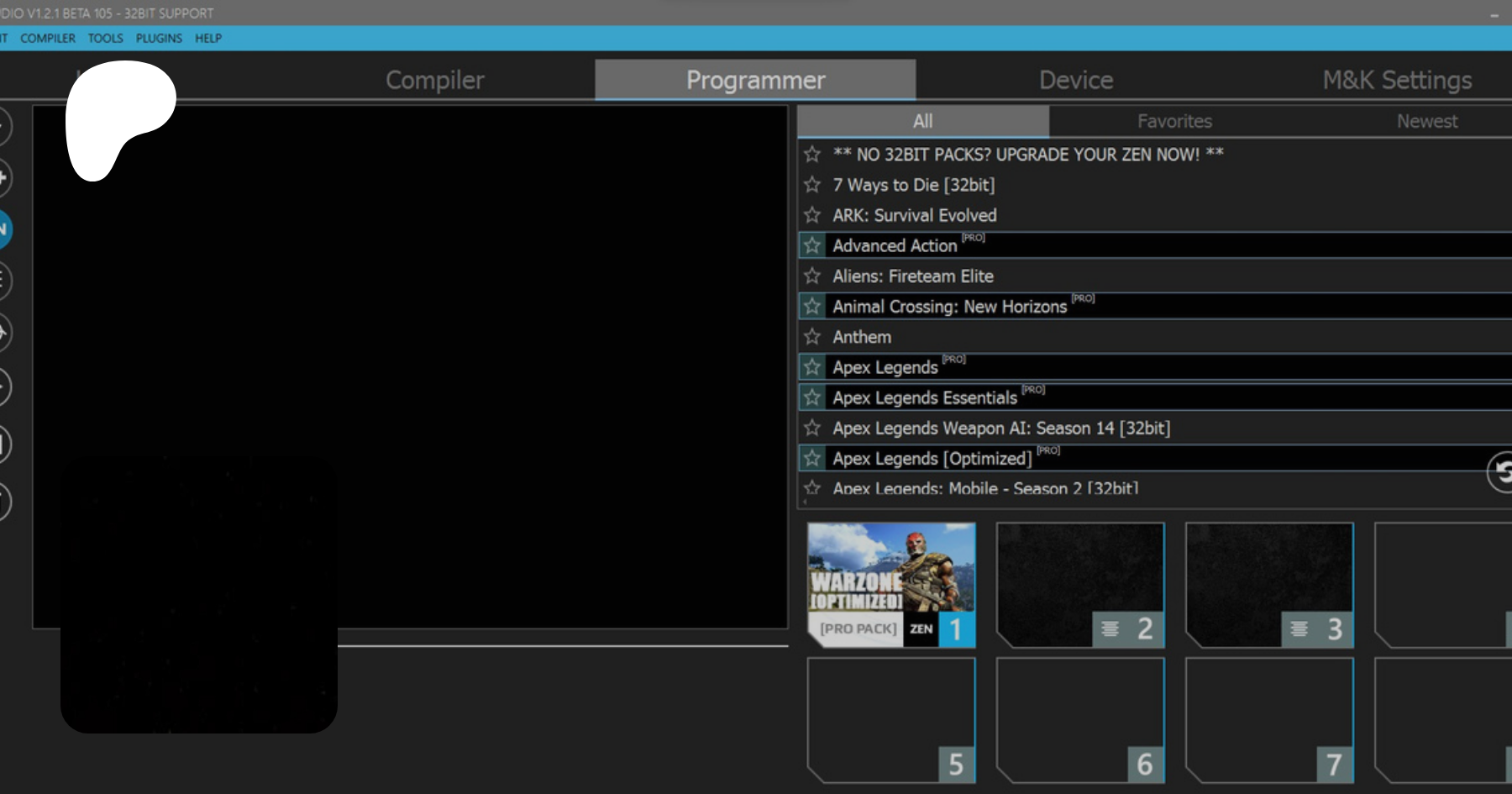Click the blue highlighted circular sidebar icon

click(3, 229)
